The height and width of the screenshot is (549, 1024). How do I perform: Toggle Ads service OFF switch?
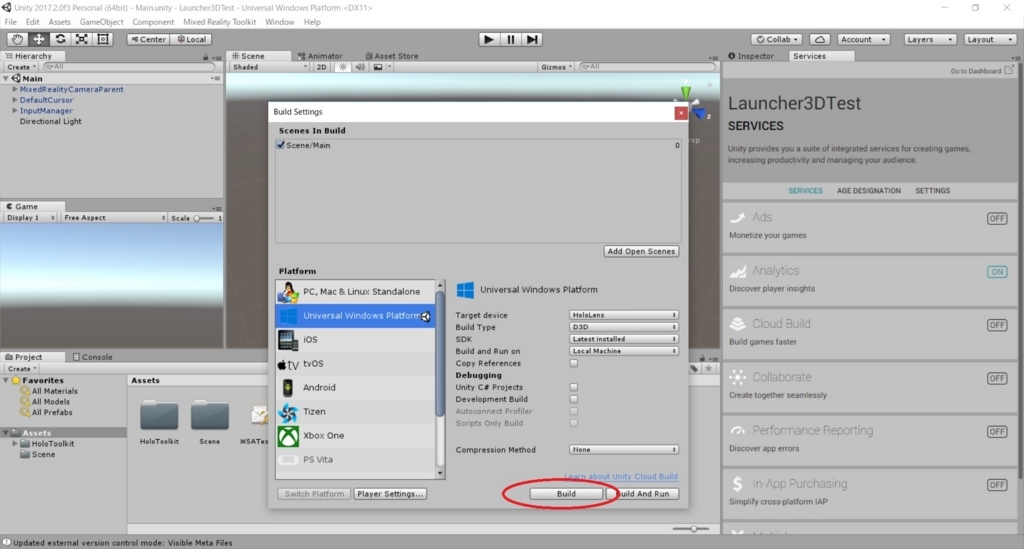tap(997, 219)
